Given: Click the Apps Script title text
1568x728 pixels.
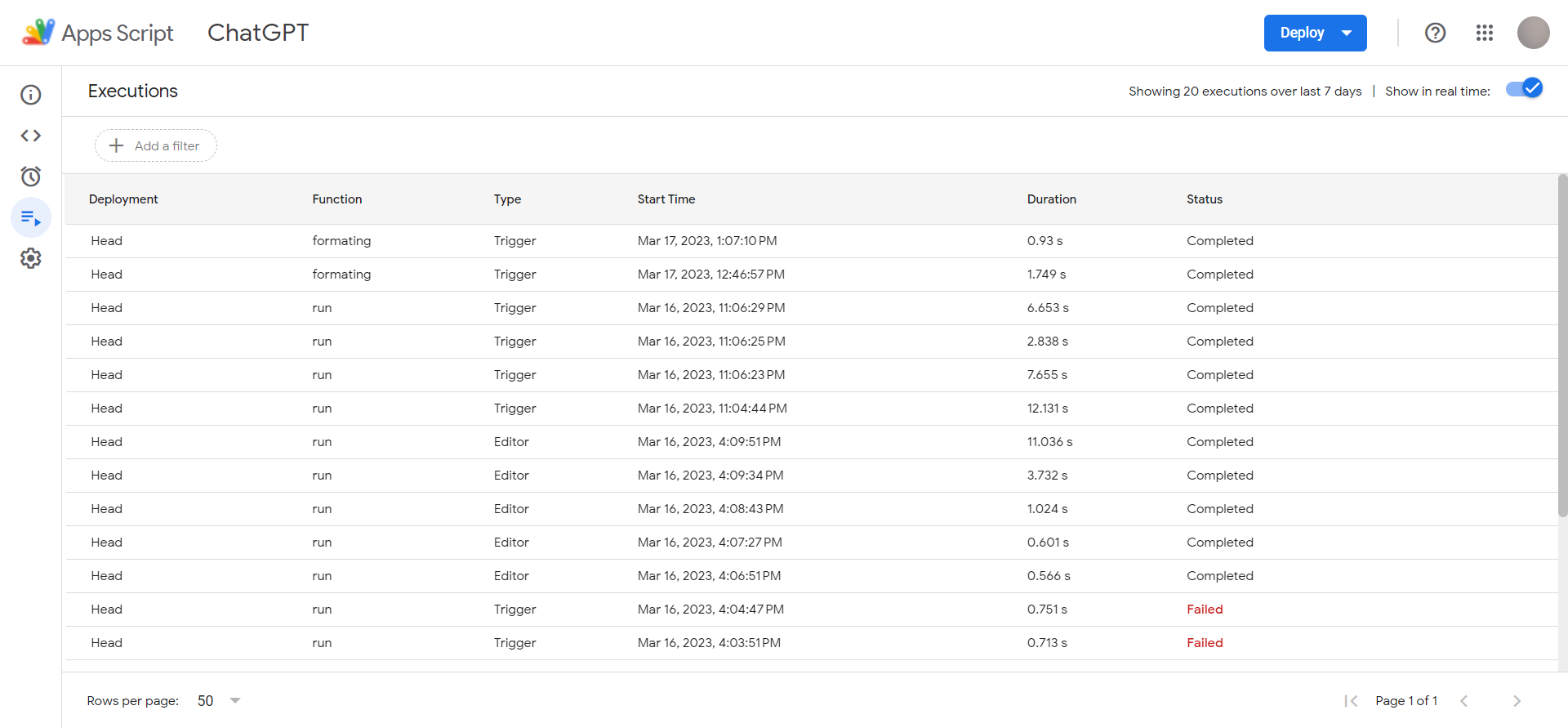Looking at the screenshot, I should pos(118,33).
